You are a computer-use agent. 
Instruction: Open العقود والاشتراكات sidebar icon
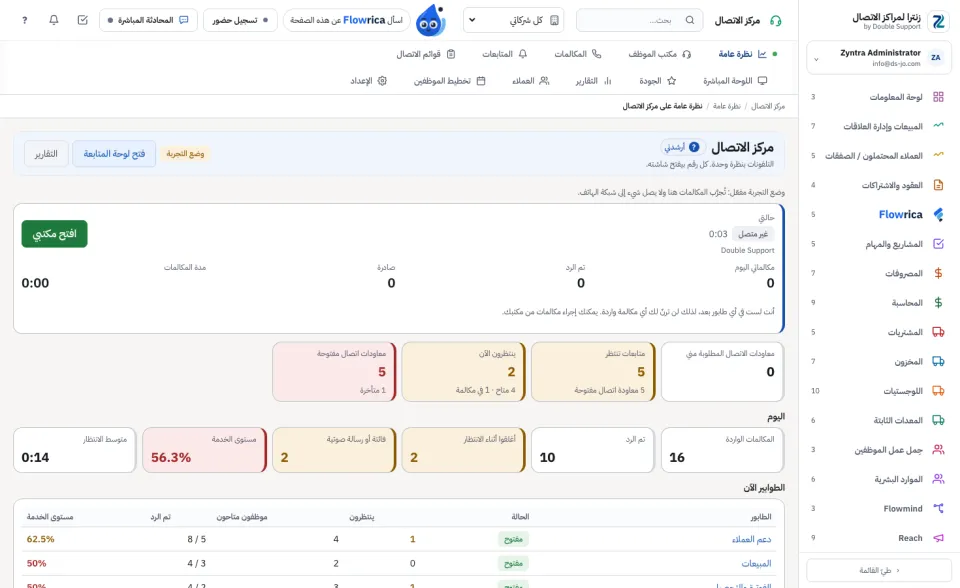pos(938,185)
